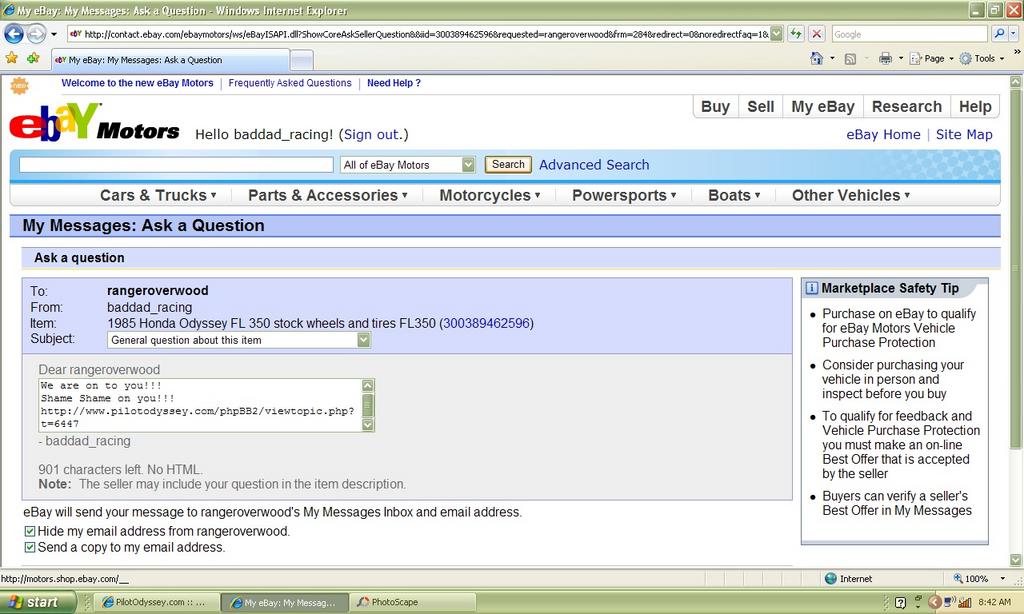Go forward with the browser Forward arrow
Screen dimensions: 1024x614
37,33
